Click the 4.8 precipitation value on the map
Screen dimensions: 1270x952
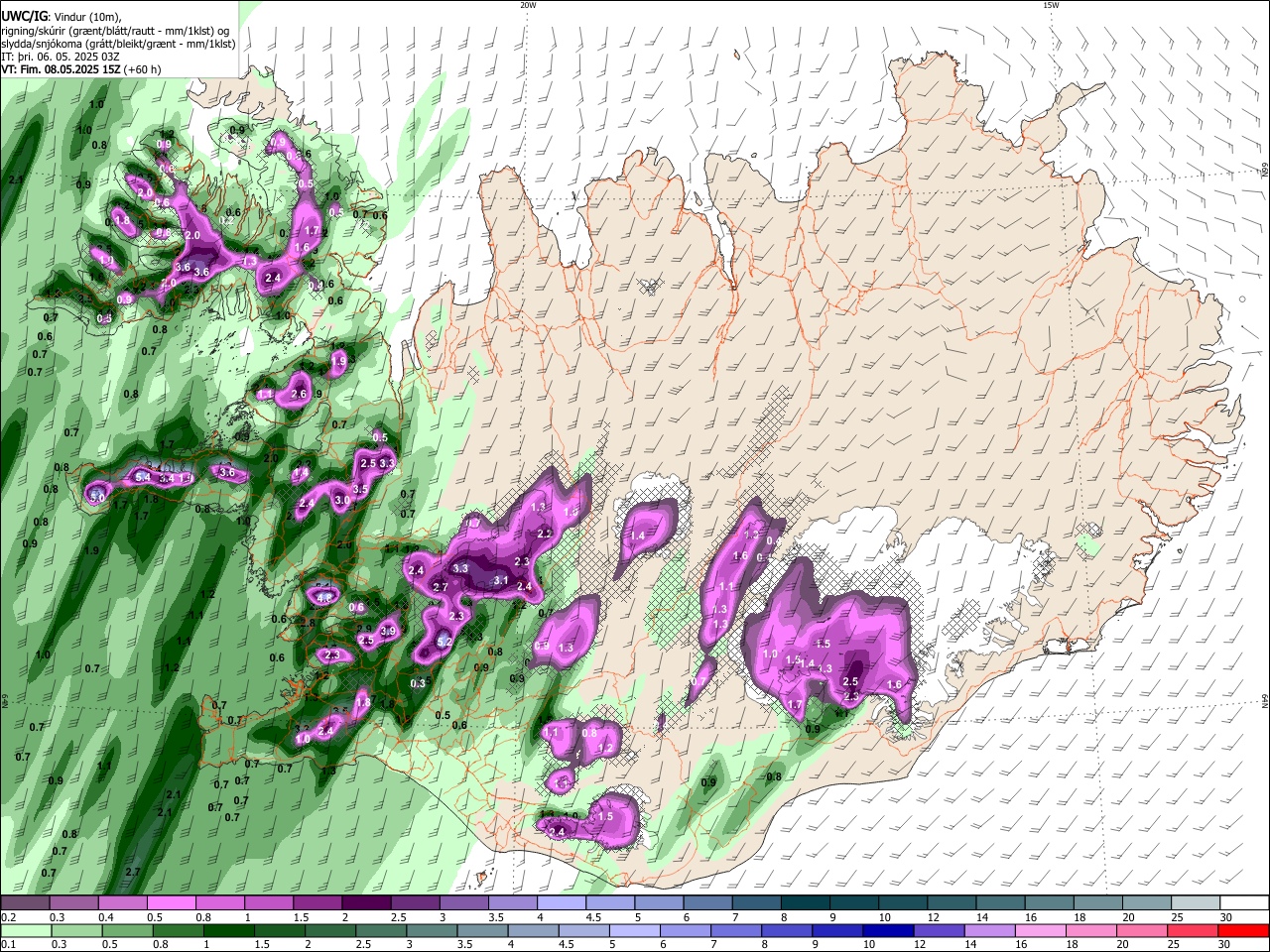(x=323, y=598)
